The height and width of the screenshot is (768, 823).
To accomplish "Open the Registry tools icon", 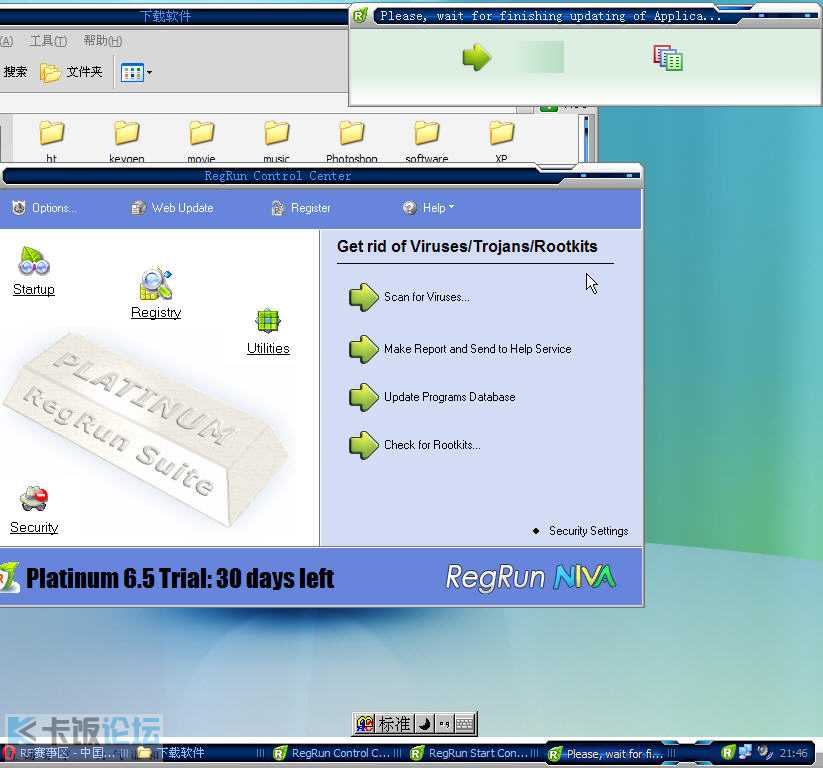I will [x=156, y=285].
